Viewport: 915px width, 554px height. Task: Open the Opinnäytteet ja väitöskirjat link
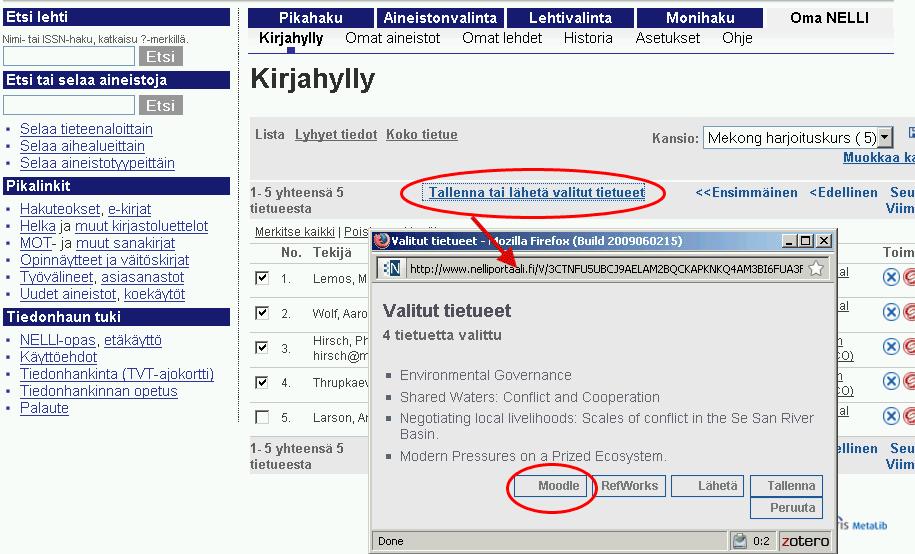coord(104,260)
